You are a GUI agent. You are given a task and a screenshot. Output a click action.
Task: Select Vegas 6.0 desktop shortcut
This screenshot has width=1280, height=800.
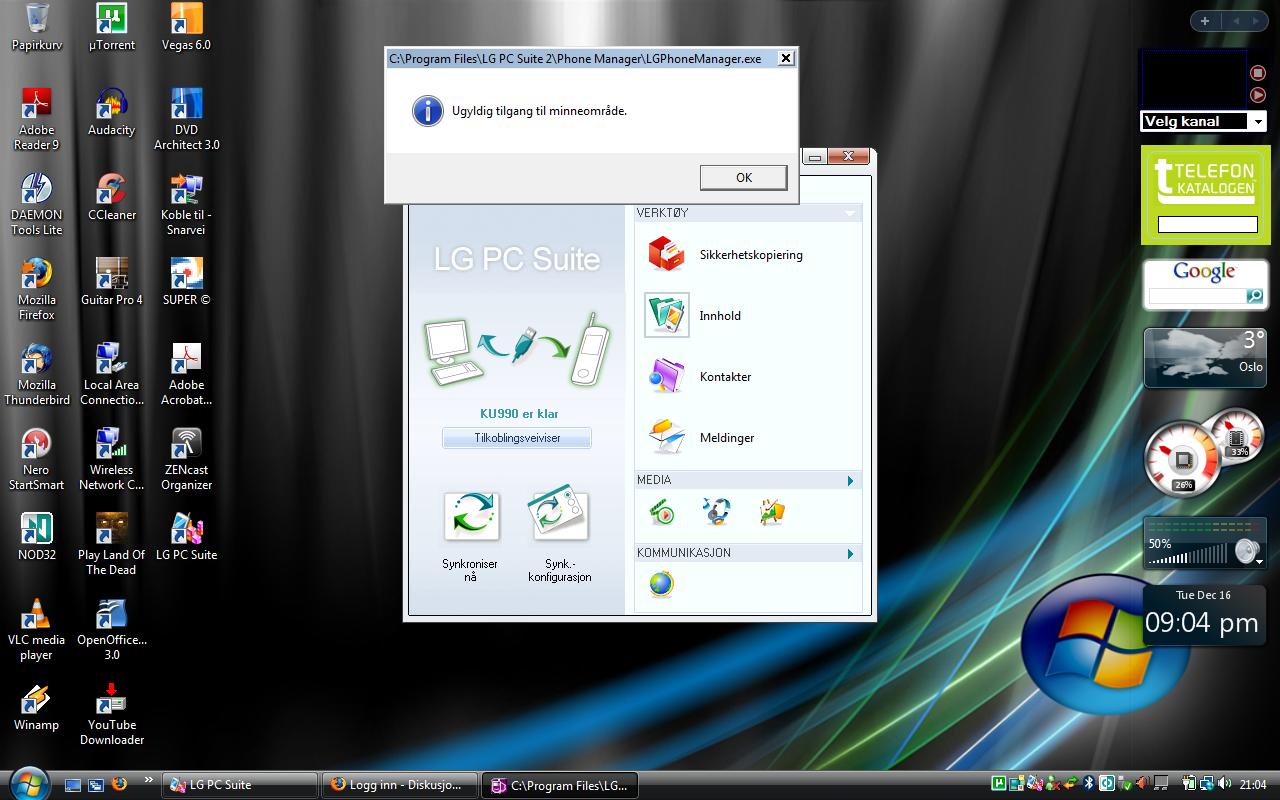pyautogui.click(x=186, y=27)
